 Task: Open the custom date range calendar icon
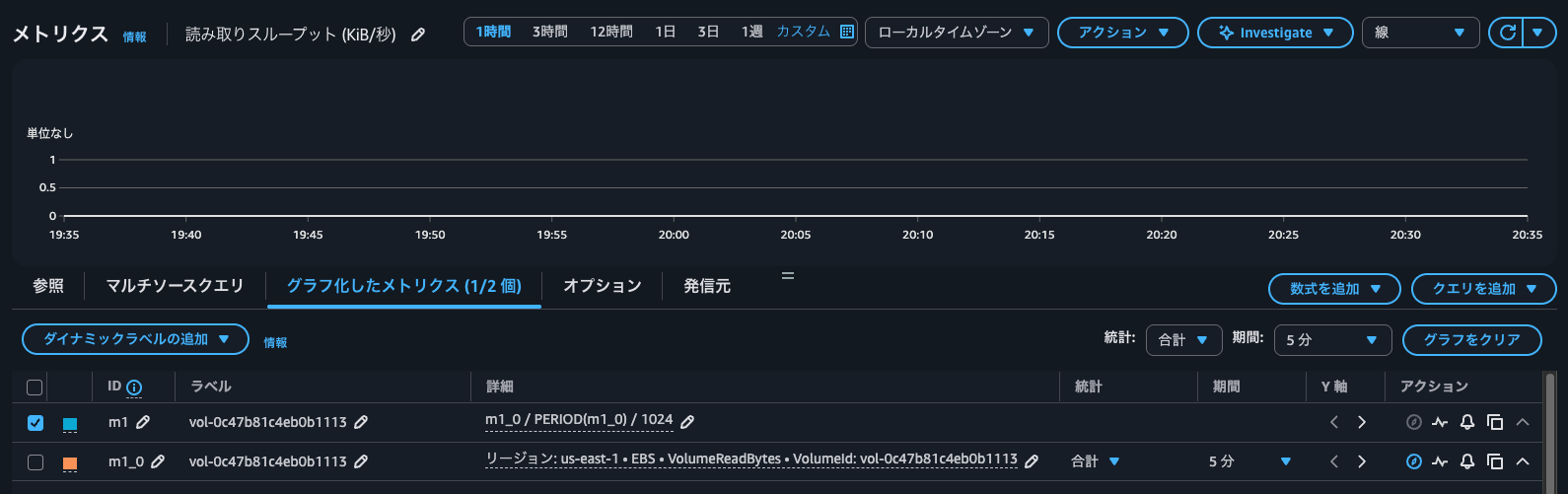coord(846,32)
